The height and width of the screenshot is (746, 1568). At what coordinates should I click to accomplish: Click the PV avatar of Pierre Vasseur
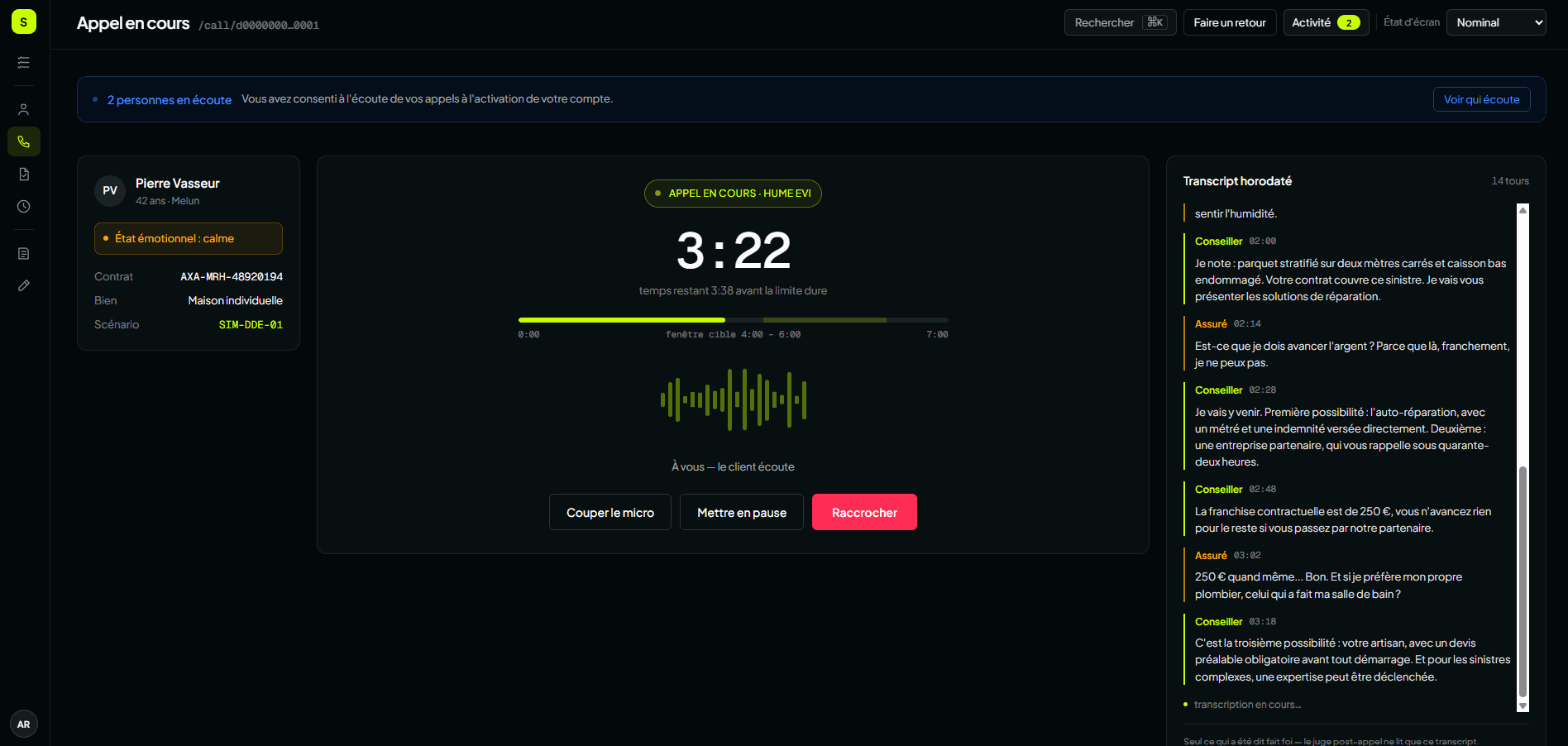[110, 190]
